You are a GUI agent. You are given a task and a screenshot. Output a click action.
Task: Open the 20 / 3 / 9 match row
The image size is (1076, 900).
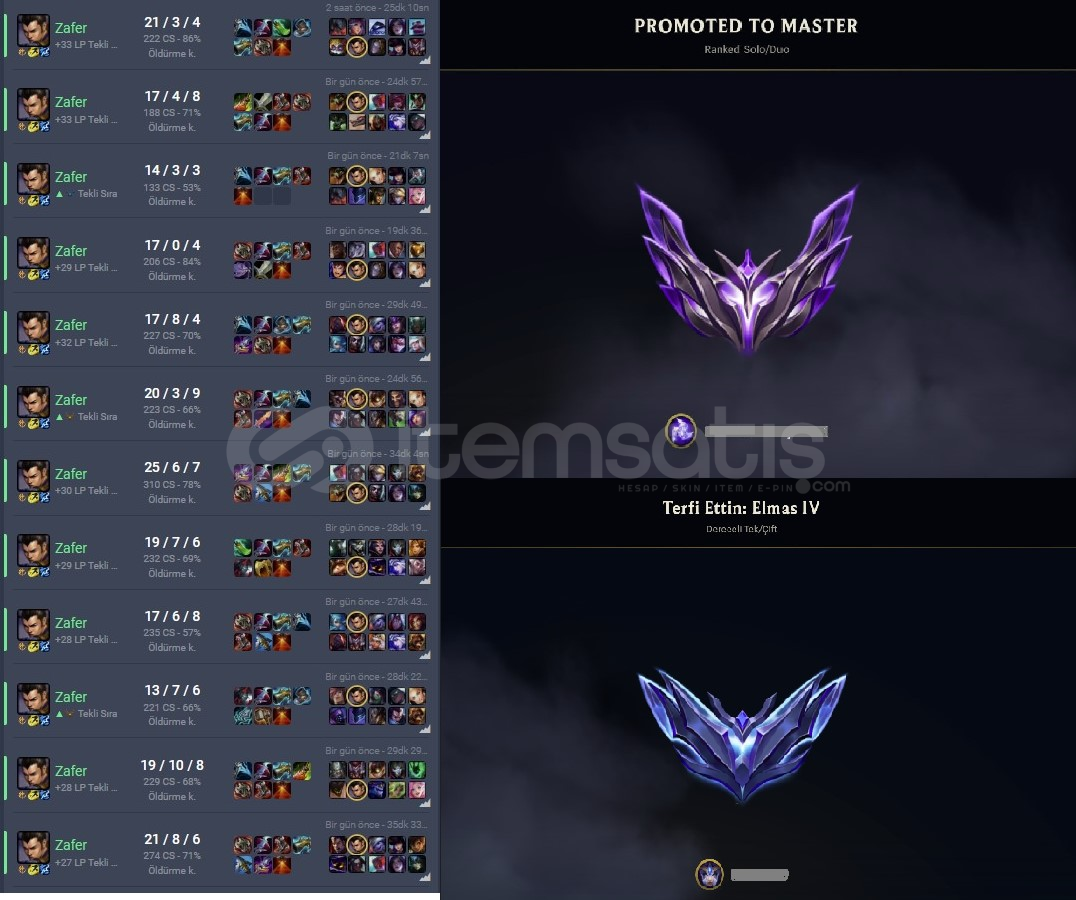click(x=220, y=405)
